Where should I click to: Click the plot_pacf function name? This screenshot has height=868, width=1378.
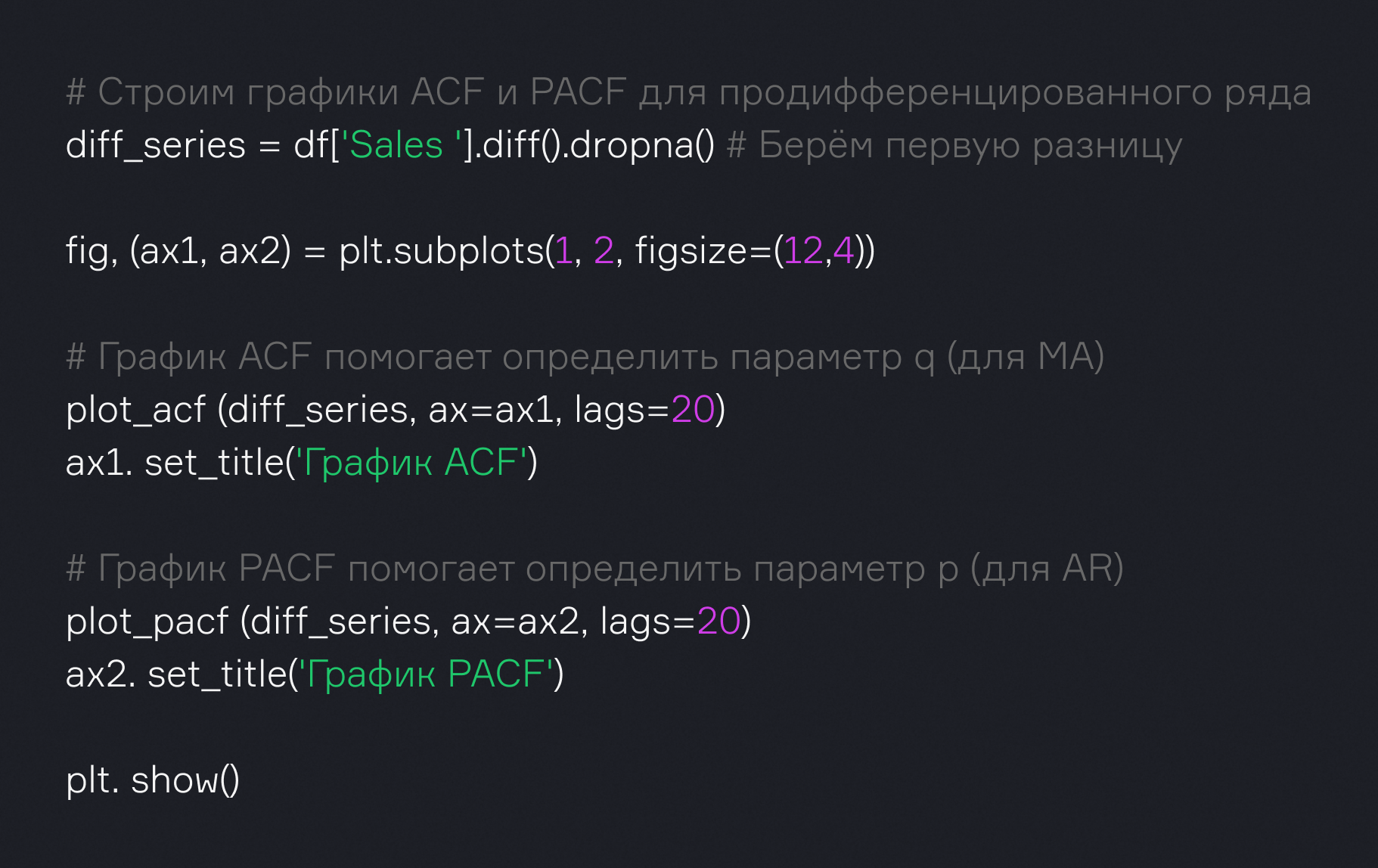pyautogui.click(x=147, y=622)
